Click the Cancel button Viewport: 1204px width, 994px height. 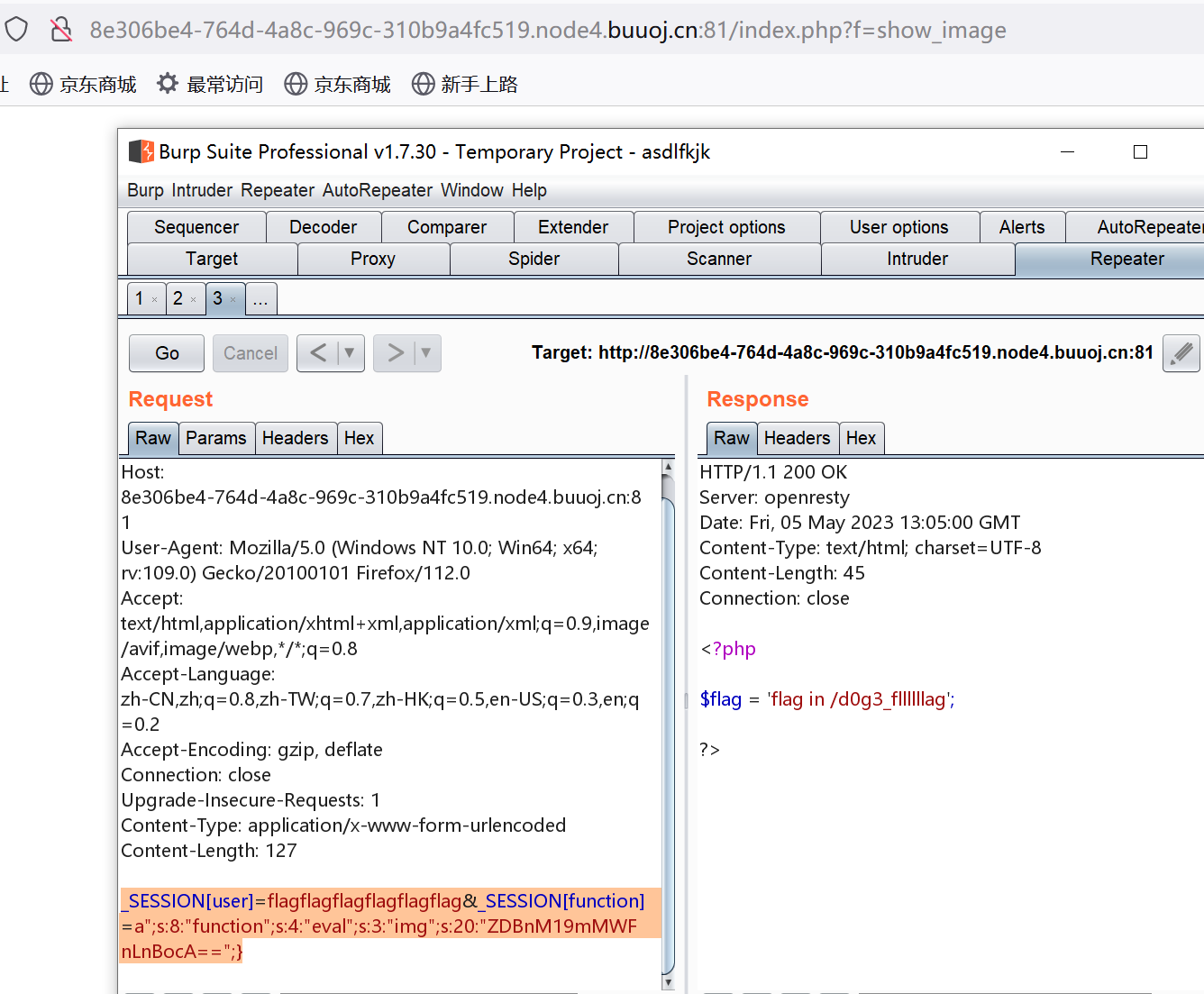251,353
